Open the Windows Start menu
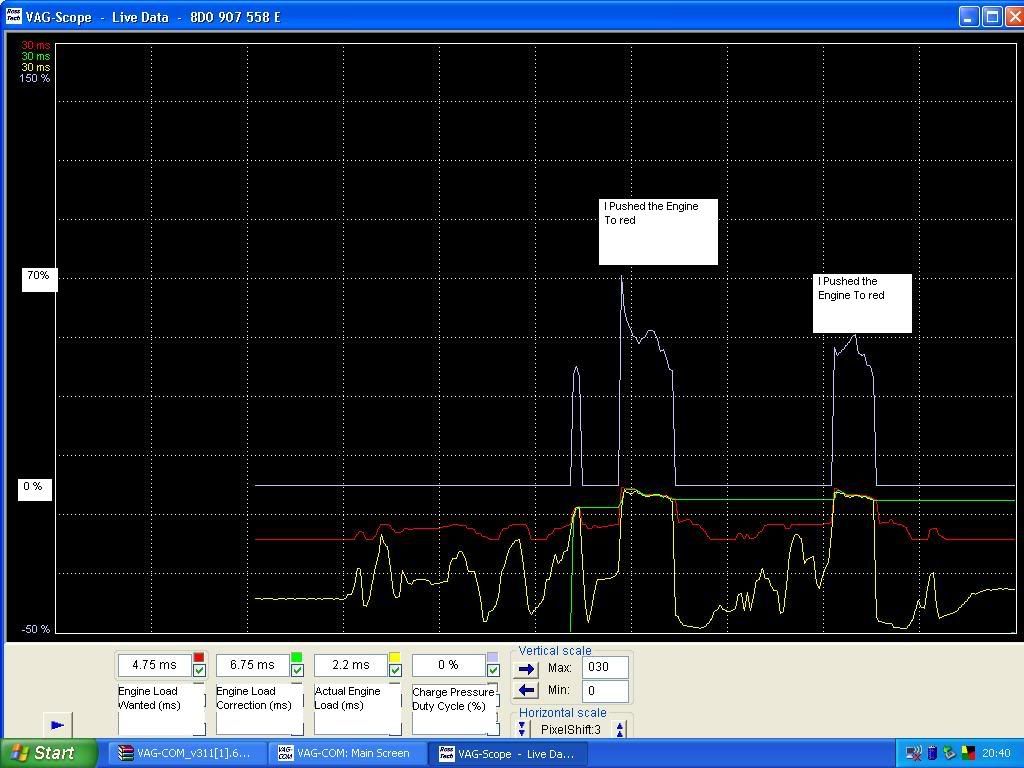The image size is (1024, 768). pos(44,753)
